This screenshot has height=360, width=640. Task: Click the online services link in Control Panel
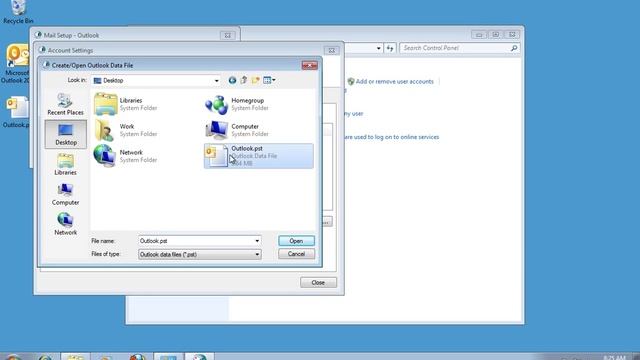coord(391,137)
